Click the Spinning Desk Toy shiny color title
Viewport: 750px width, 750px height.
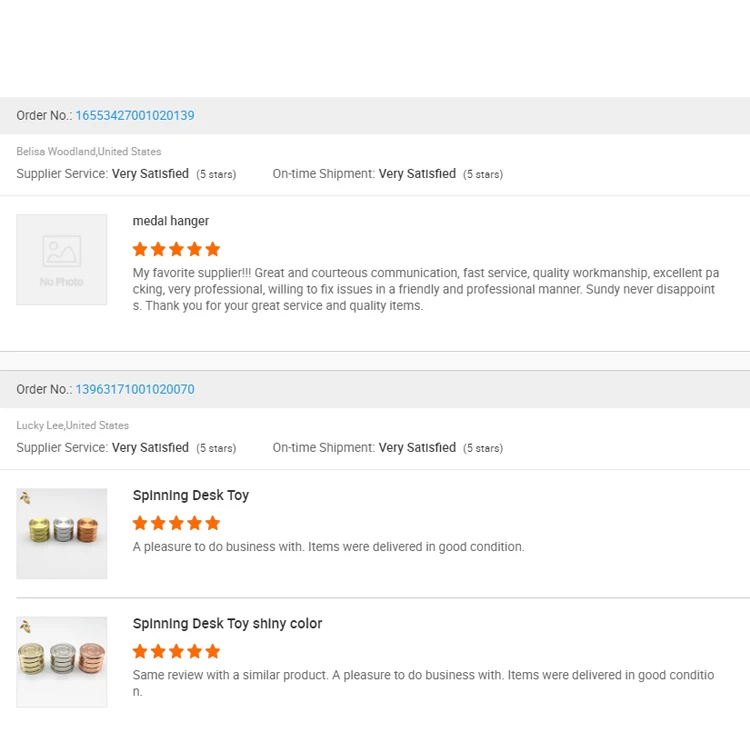coord(227,624)
